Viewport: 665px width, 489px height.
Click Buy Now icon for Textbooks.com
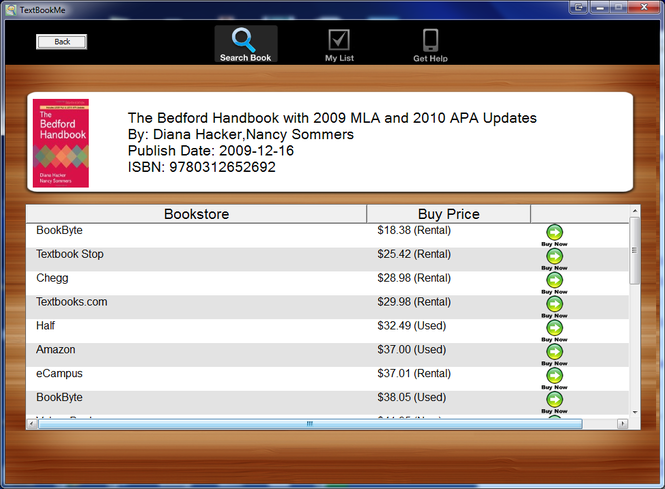point(554,304)
